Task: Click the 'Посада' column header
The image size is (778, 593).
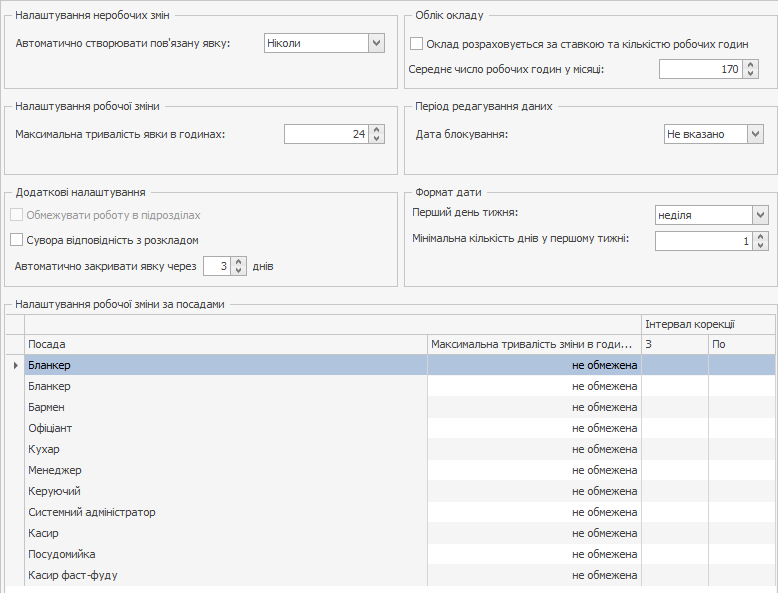Action: click(225, 345)
